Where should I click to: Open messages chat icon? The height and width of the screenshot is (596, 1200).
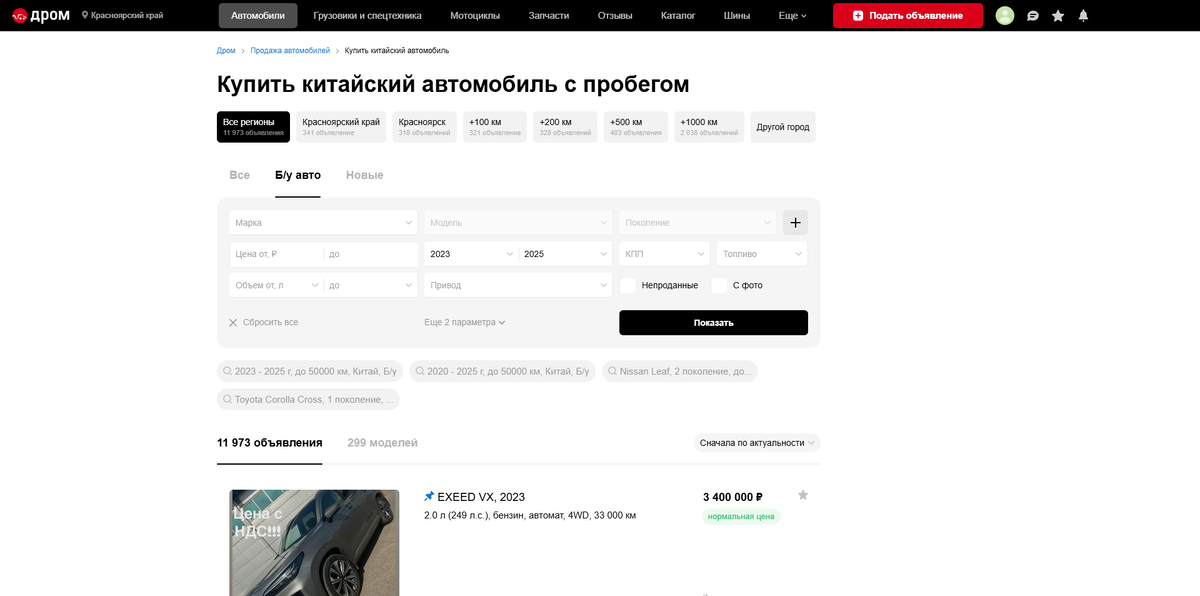1033,16
